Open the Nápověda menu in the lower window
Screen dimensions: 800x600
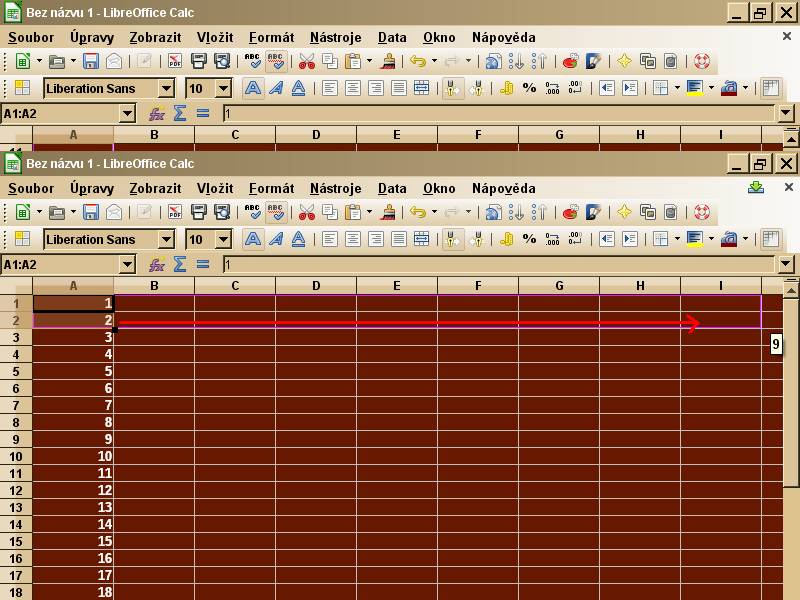[504, 188]
